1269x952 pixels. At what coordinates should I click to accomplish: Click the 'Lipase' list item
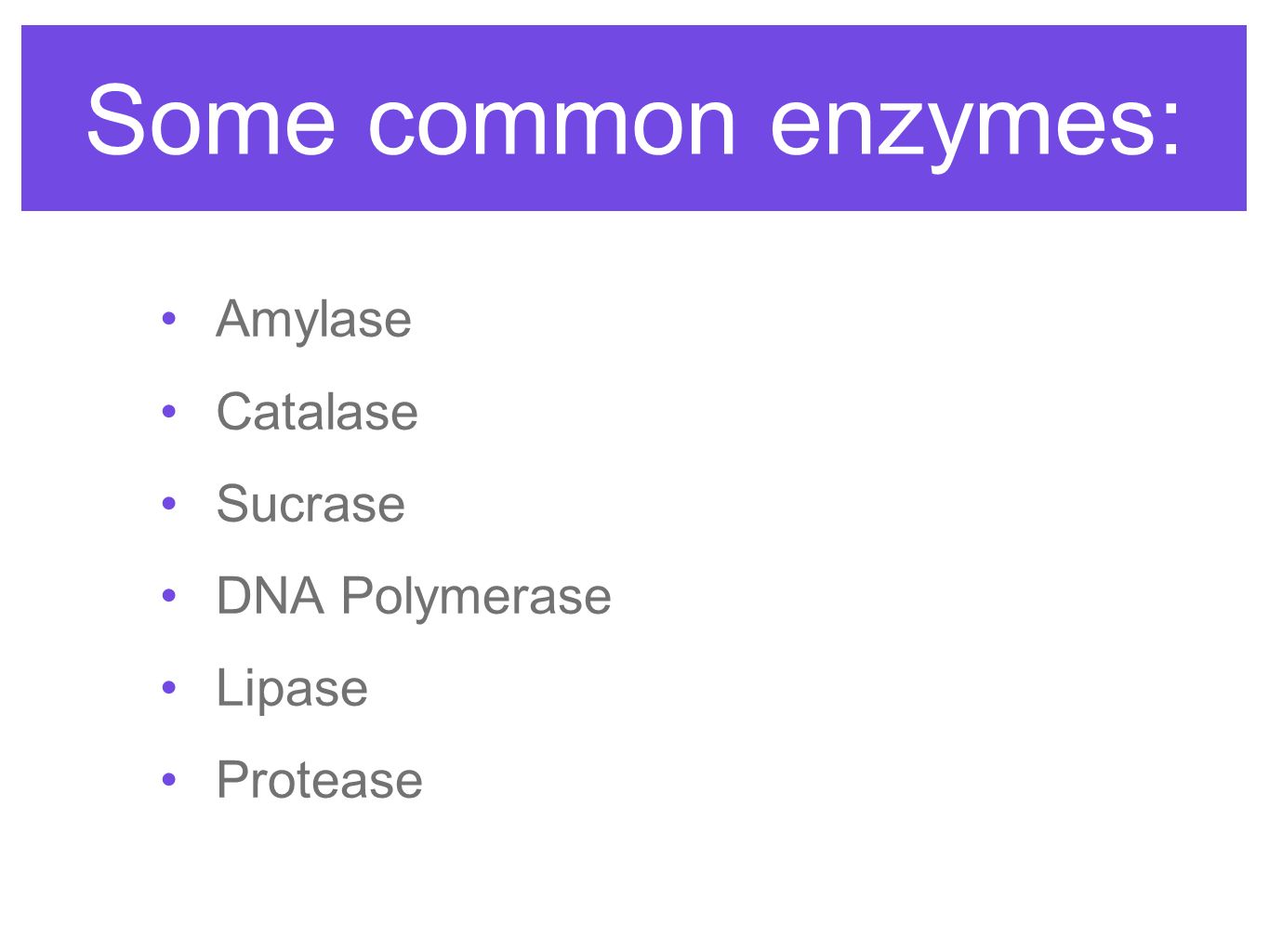(x=292, y=689)
